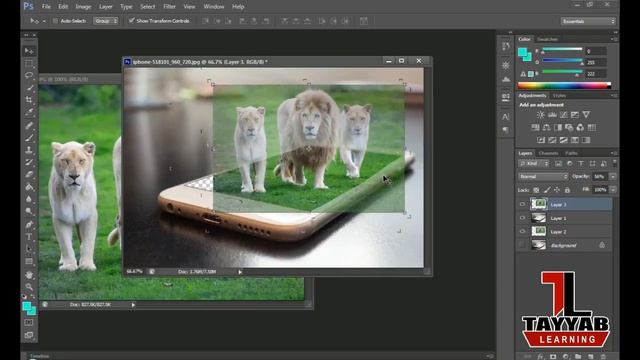Add a Curves adjustment
Screen dimensions: 640x360
(x=564, y=115)
